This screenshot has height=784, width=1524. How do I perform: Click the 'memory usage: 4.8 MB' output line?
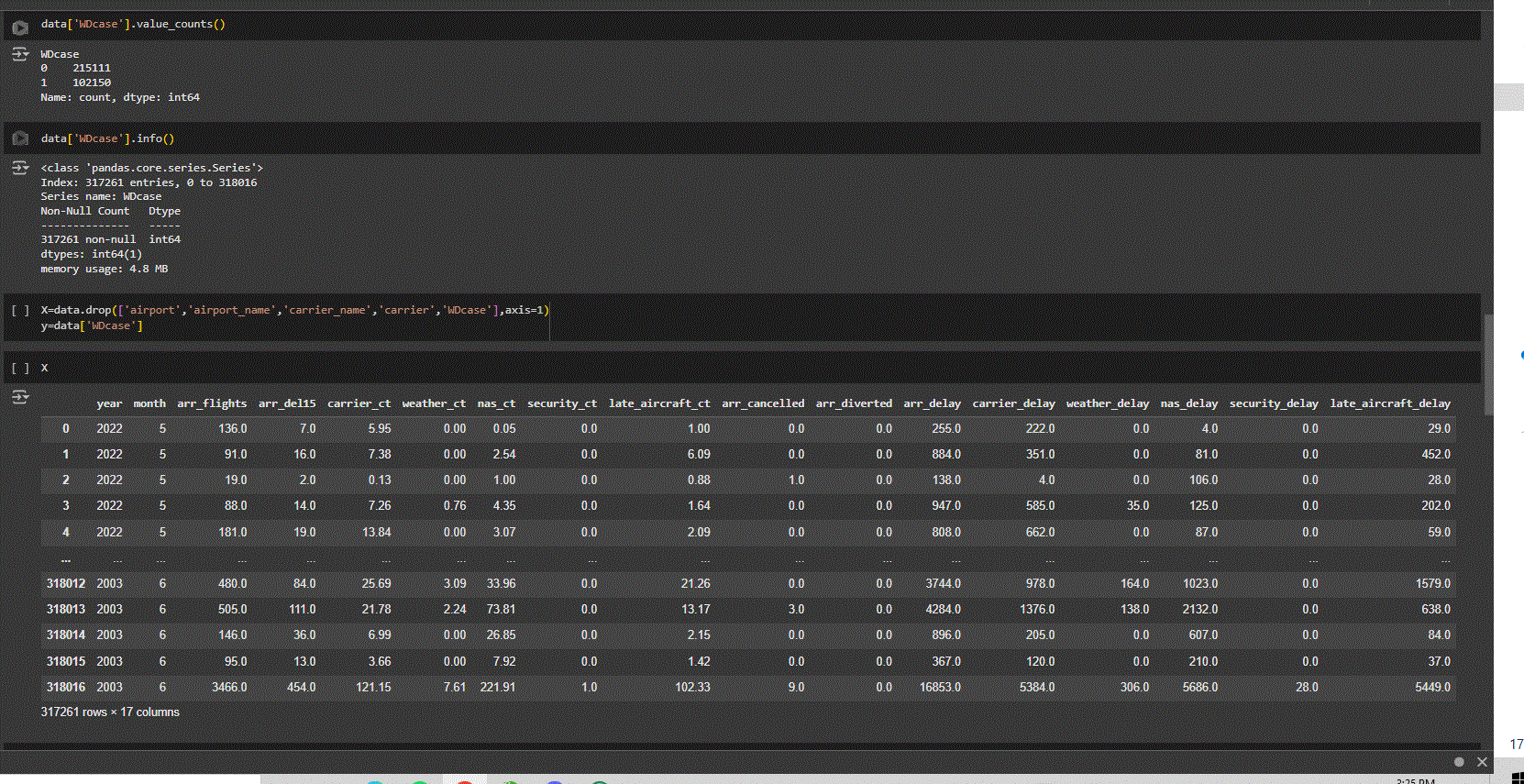(104, 269)
